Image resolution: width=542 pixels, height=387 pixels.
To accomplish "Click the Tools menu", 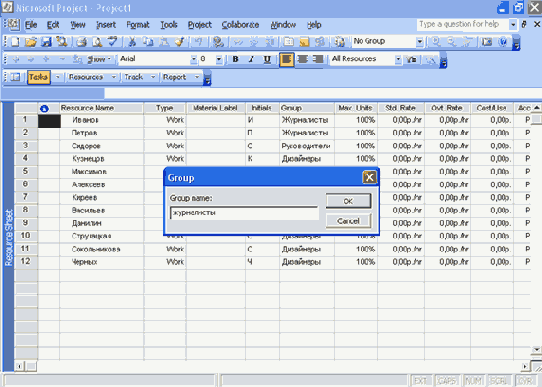I will (169, 25).
